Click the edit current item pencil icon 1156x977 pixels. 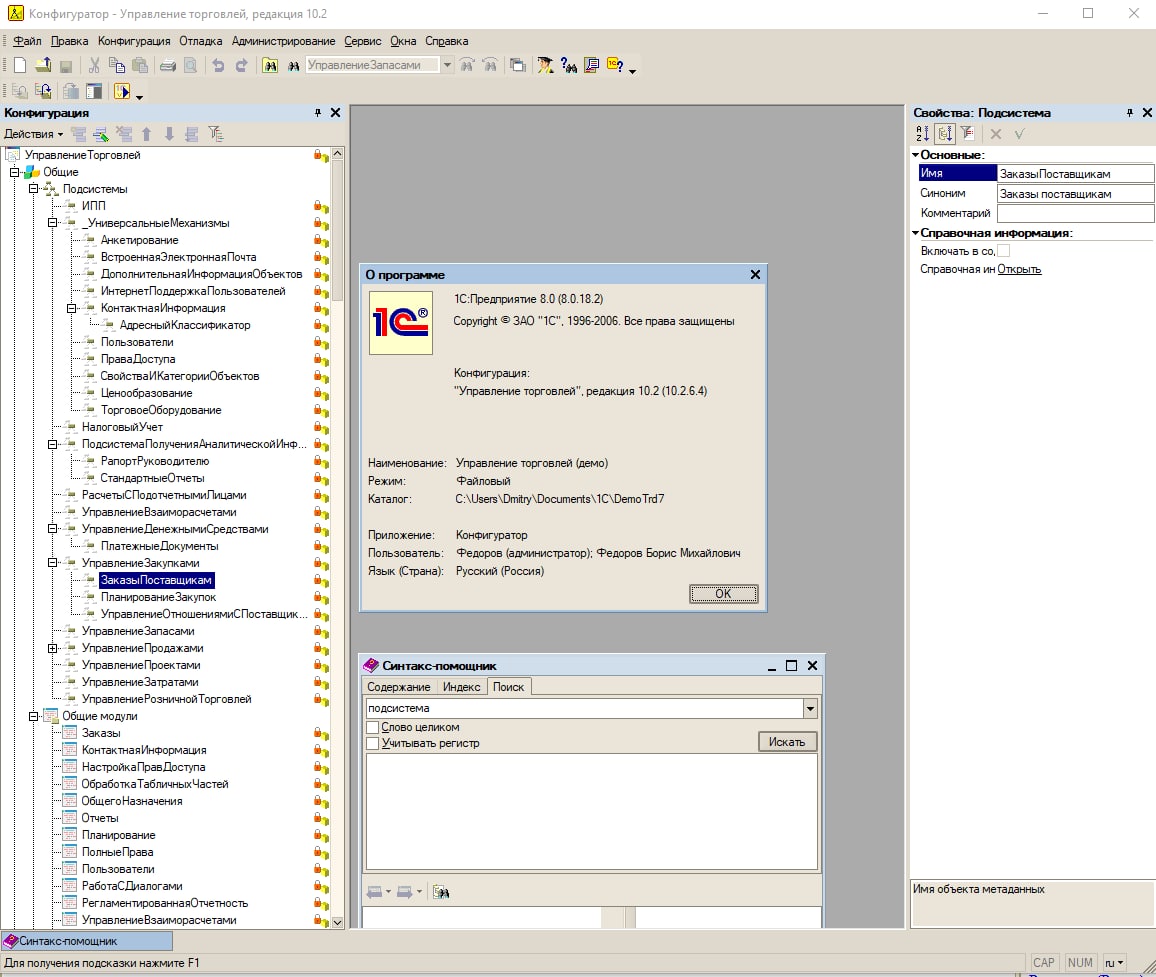click(x=101, y=134)
